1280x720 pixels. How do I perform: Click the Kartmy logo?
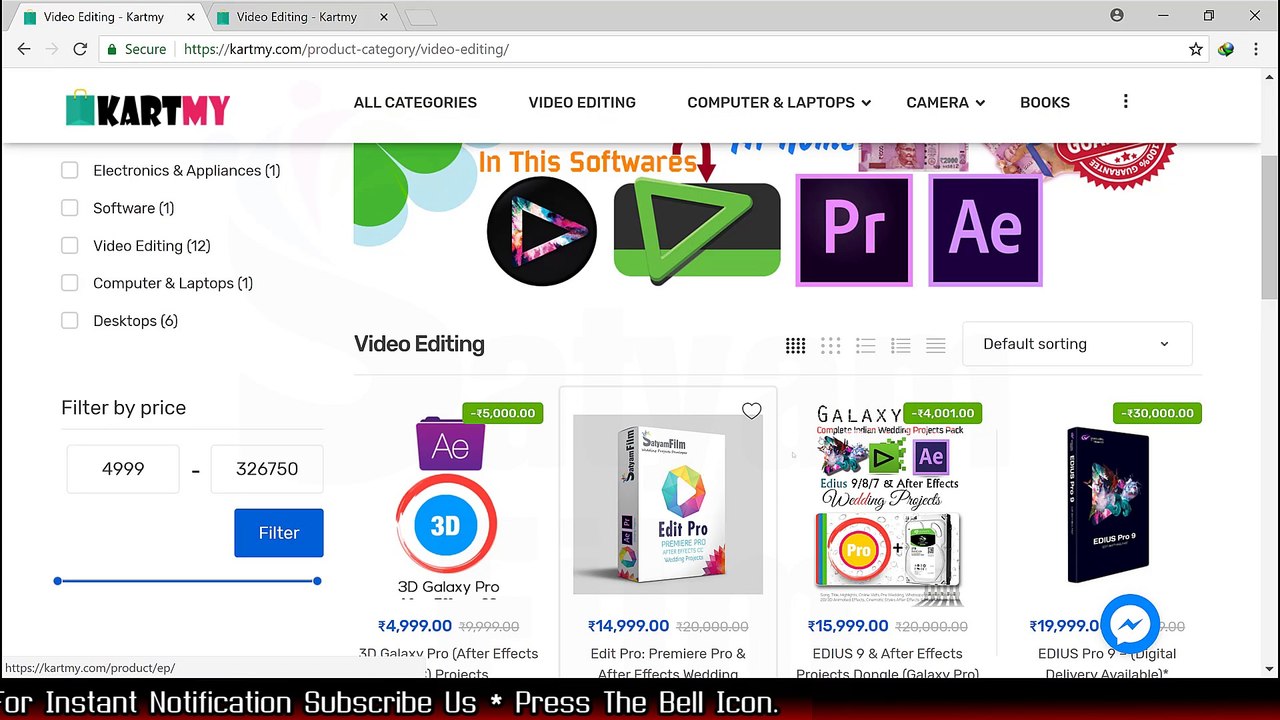[148, 108]
